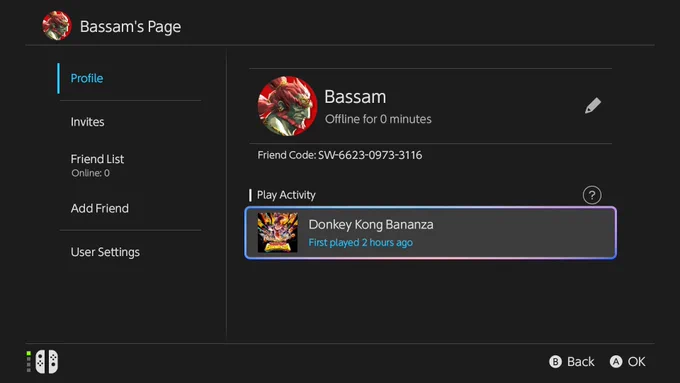Click the Joy-Con controller icon

[46, 361]
